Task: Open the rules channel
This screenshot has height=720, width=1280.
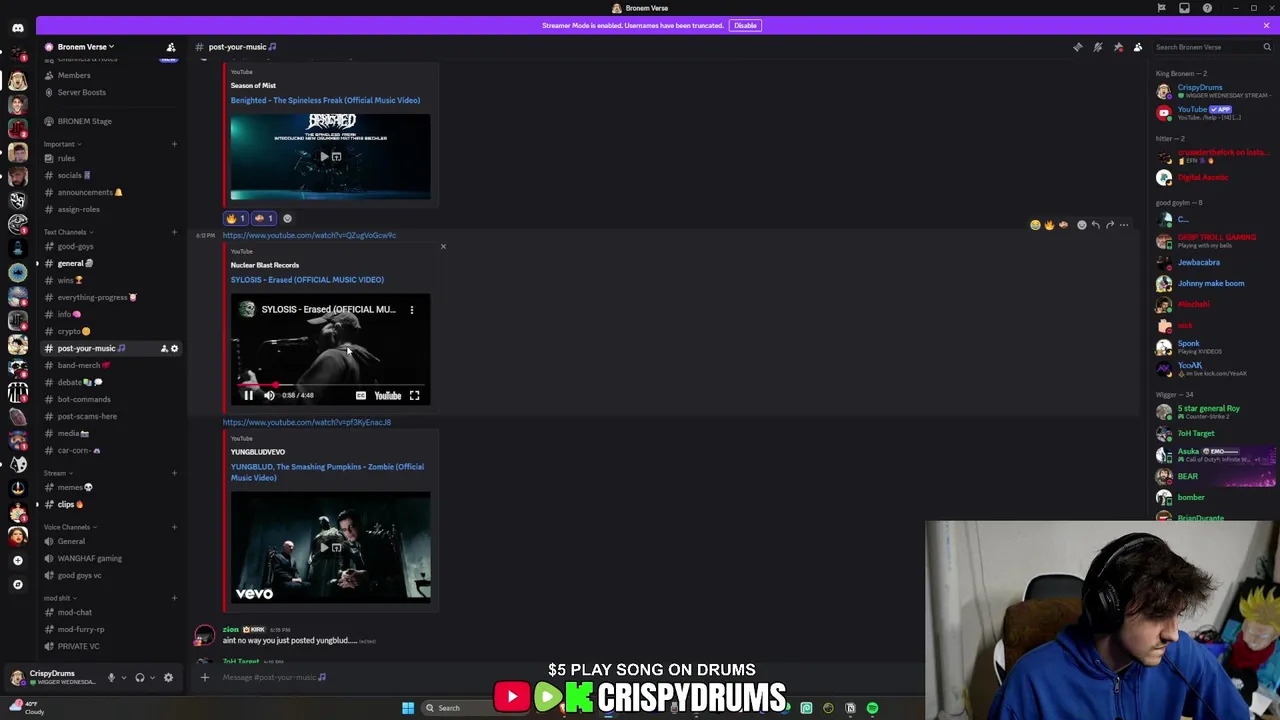Action: (x=110, y=158)
